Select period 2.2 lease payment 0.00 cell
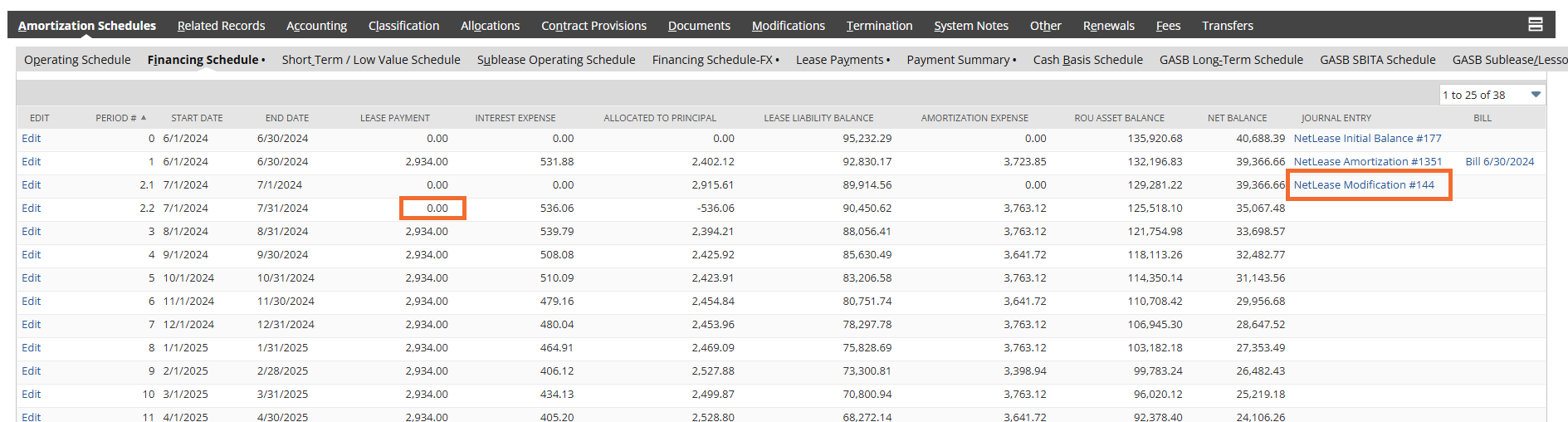 432,208
